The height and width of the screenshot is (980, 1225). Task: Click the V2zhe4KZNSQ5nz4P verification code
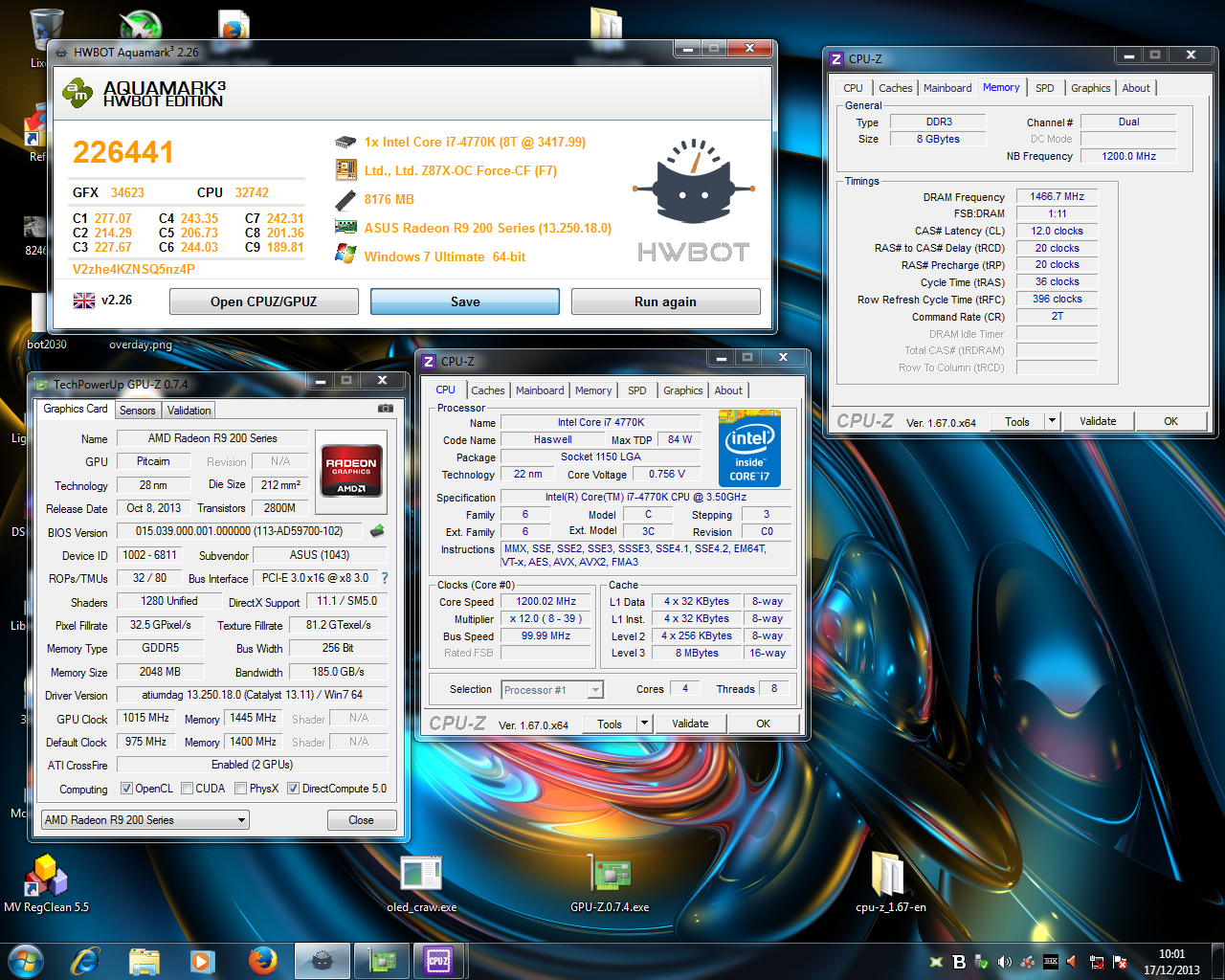pos(134,269)
